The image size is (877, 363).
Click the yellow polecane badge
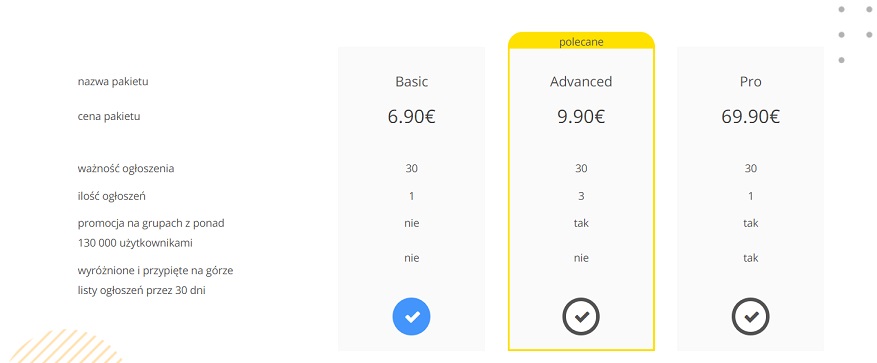[x=581, y=41]
